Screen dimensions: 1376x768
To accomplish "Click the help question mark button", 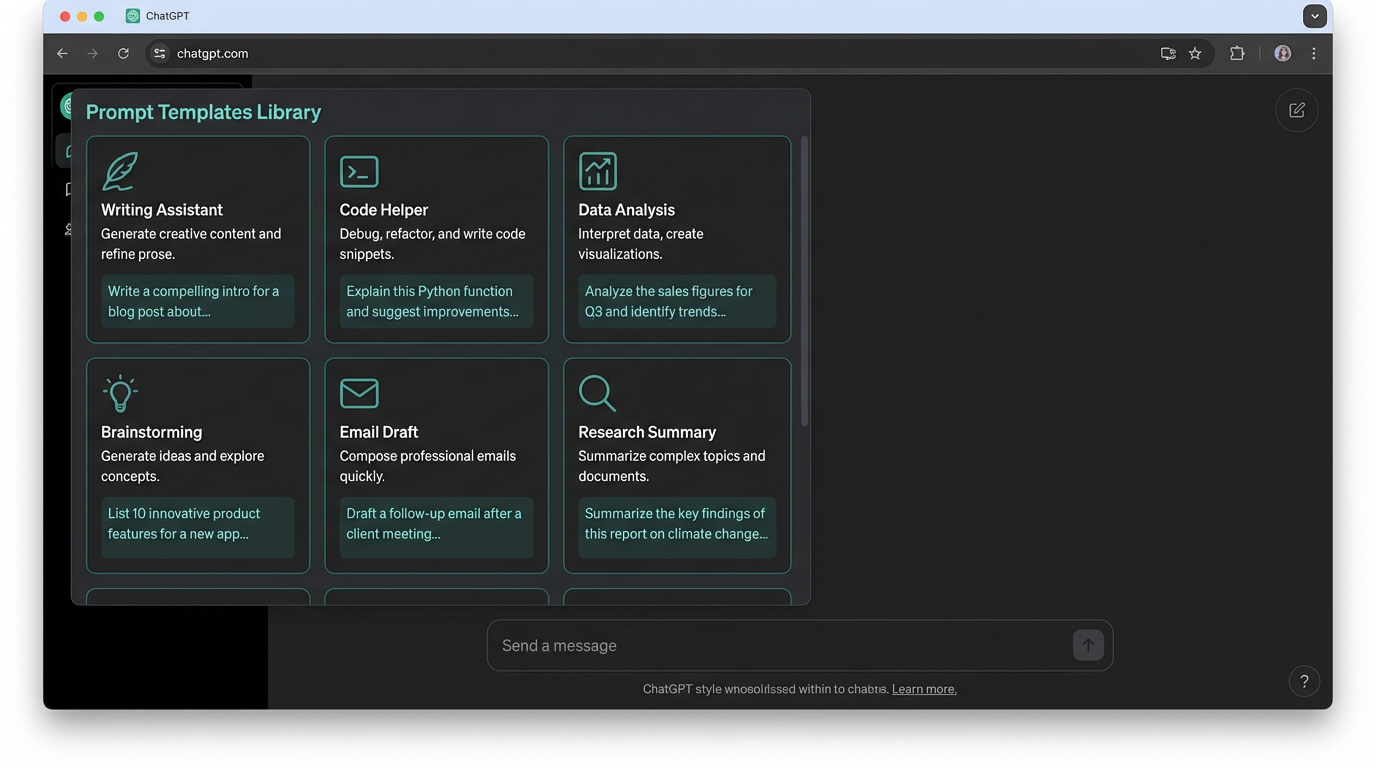I will [1304, 681].
